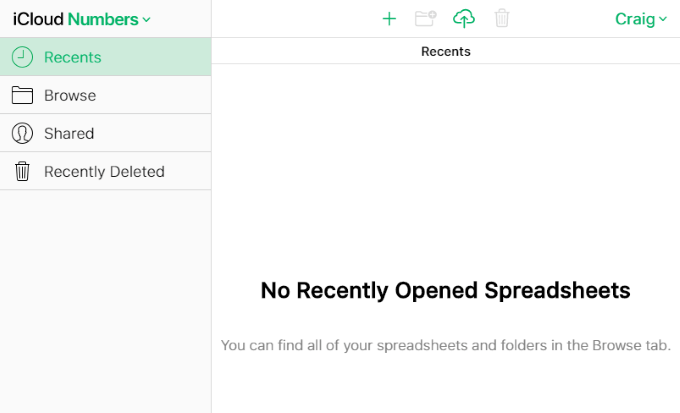Screen dimensions: 680x413
Task: Click the folder icon beside Browse
Action: [x=22, y=95]
